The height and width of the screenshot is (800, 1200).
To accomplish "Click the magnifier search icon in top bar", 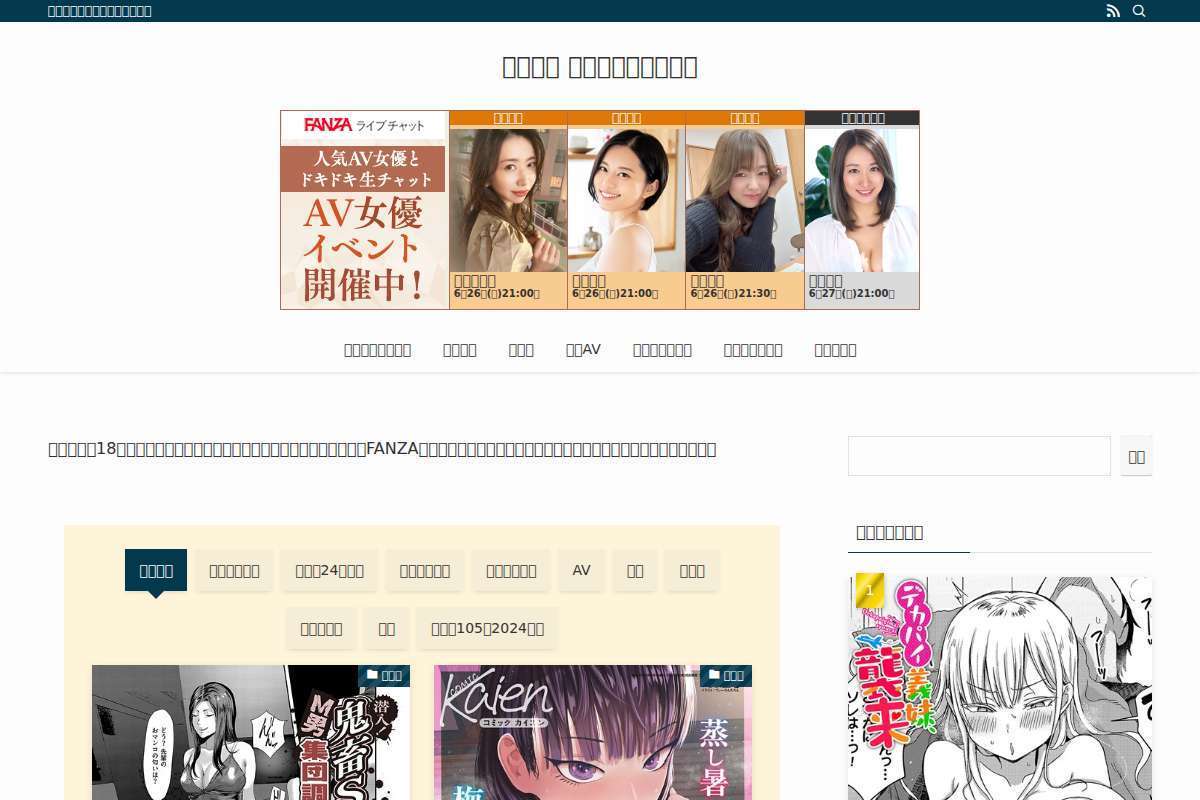I will point(1139,11).
